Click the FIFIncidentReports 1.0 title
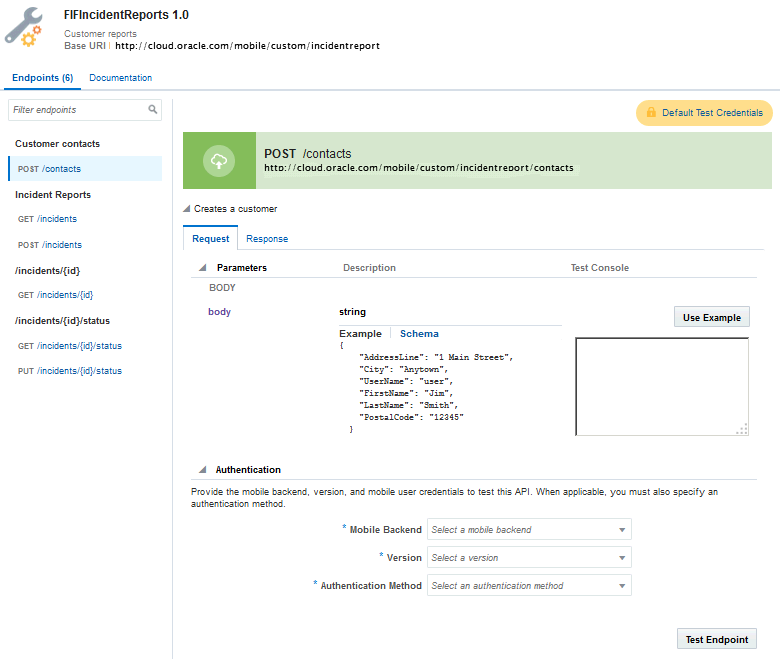Viewport: 780px width, 659px height. click(x=126, y=15)
